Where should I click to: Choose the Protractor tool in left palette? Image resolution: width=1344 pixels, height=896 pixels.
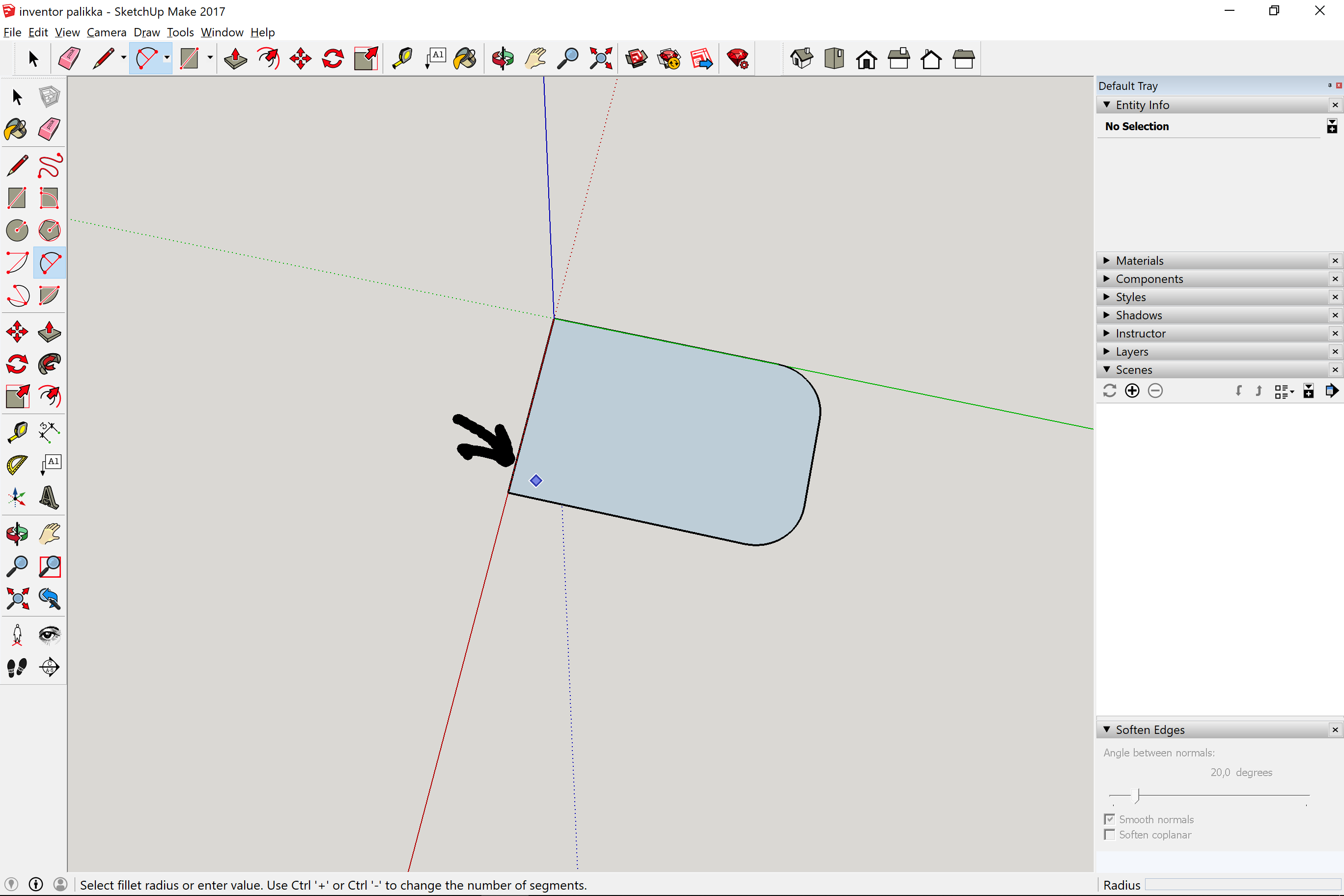click(x=17, y=465)
